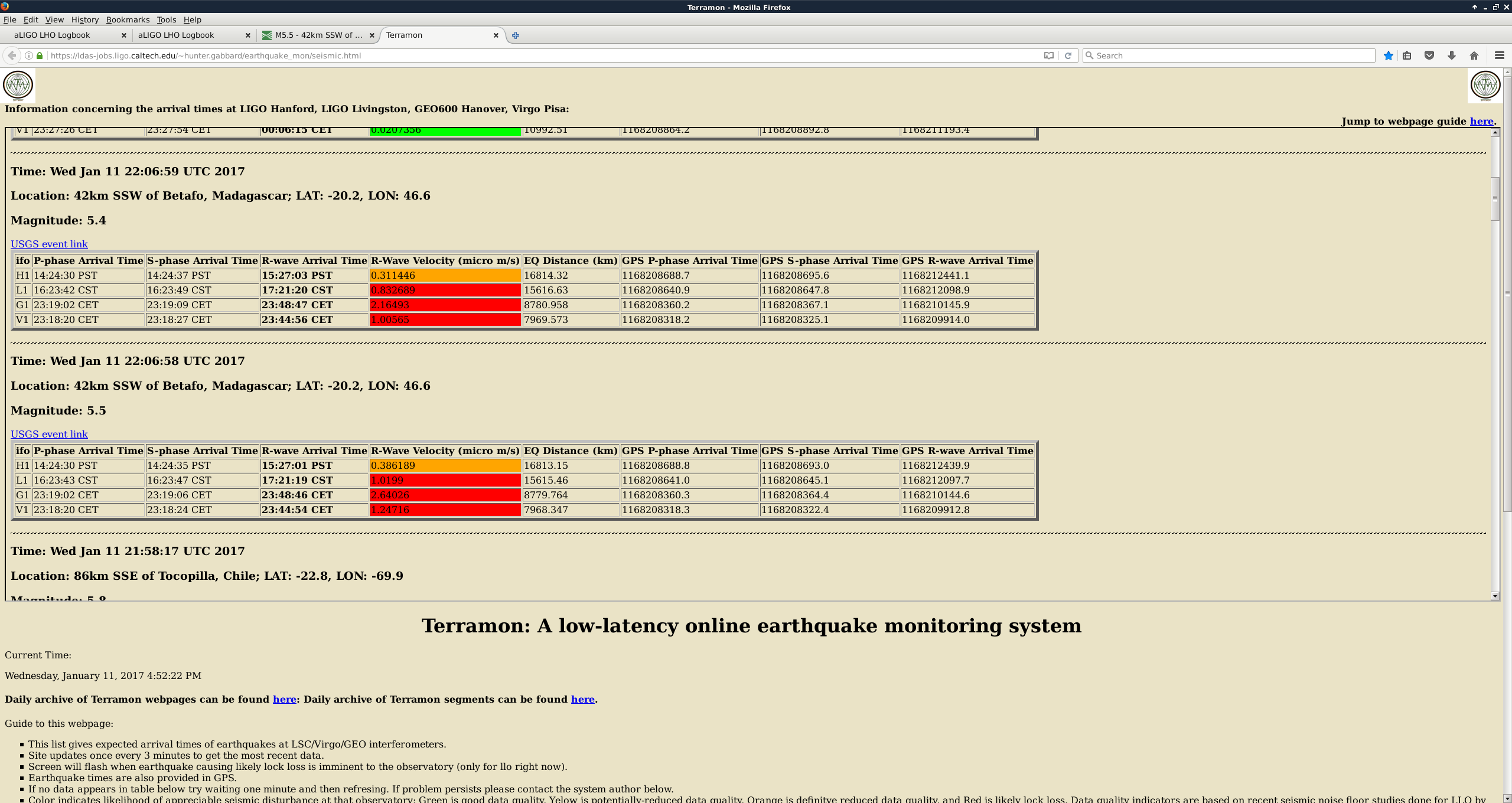Click orange R-Wave velocity cell 0.386189
This screenshot has height=803, width=1512.
pos(445,465)
